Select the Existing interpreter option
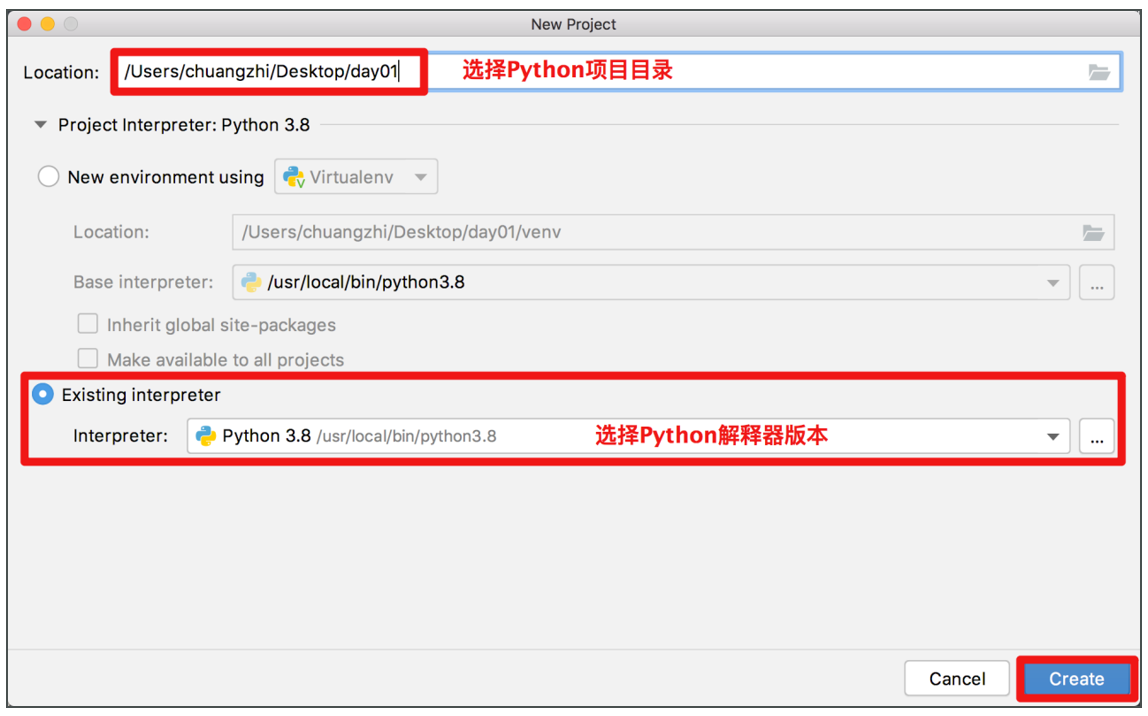1148x716 pixels. point(43,394)
